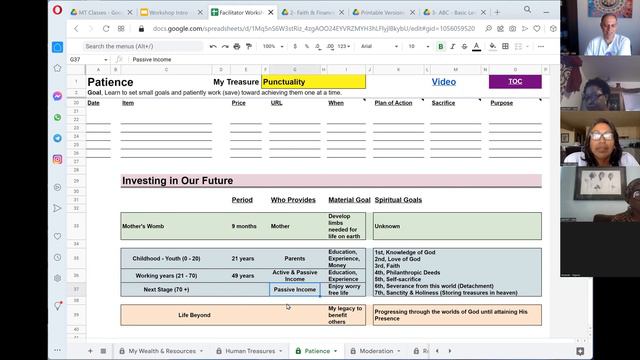The image size is (640, 360).
Task: Show more toolbar options
Action: coord(541,47)
